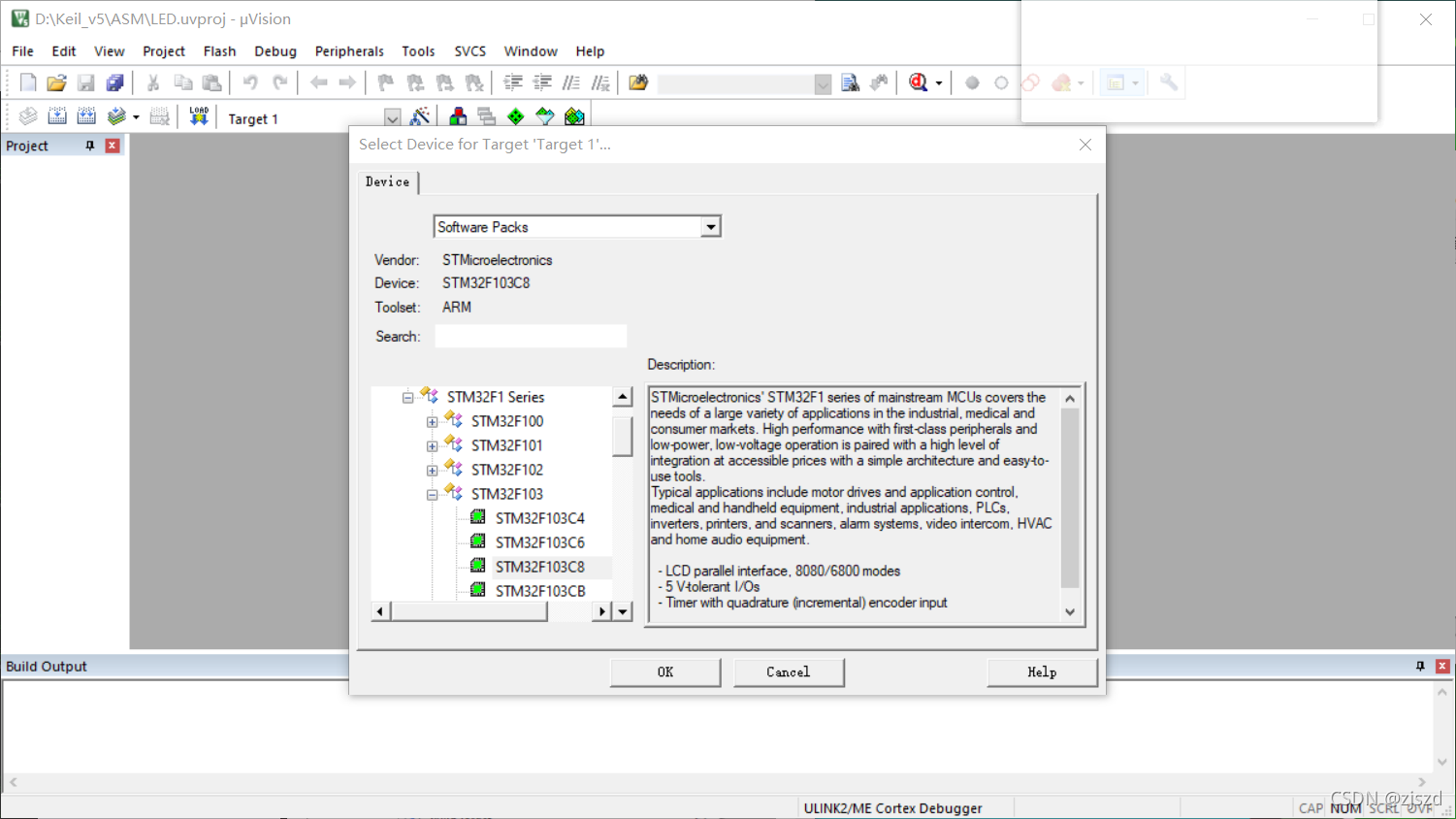Click the Cut scissors icon

(x=153, y=83)
